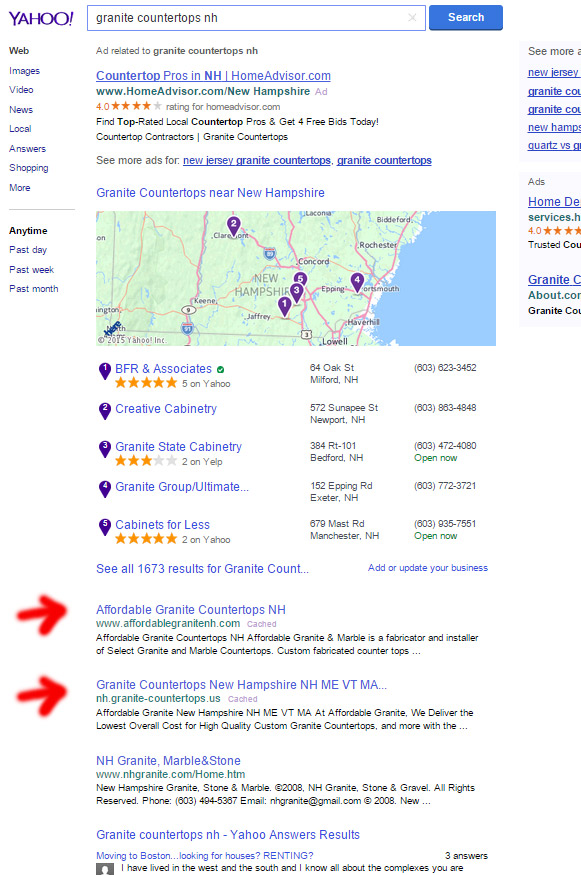This screenshot has width=581, height=875.
Task: Open the Shopping search tab
Action: click(28, 168)
